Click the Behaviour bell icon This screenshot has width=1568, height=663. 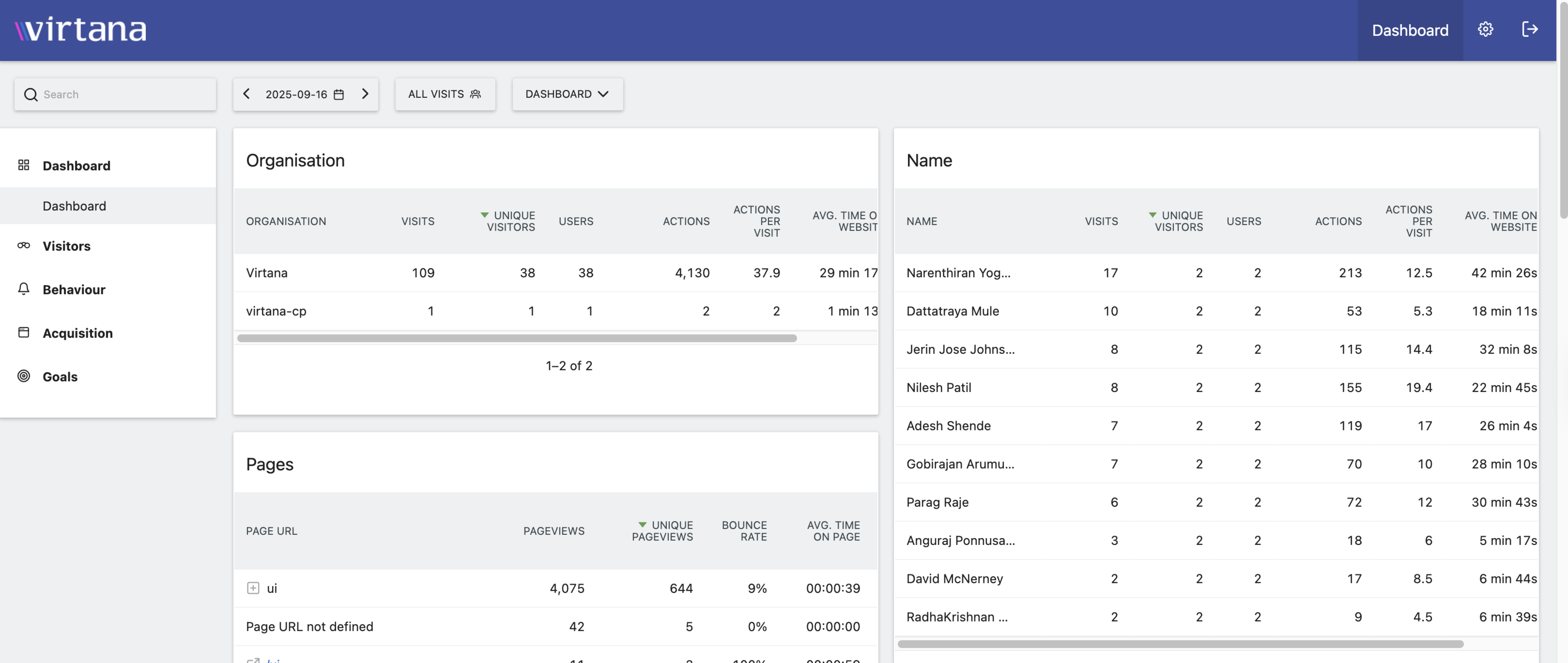point(24,288)
